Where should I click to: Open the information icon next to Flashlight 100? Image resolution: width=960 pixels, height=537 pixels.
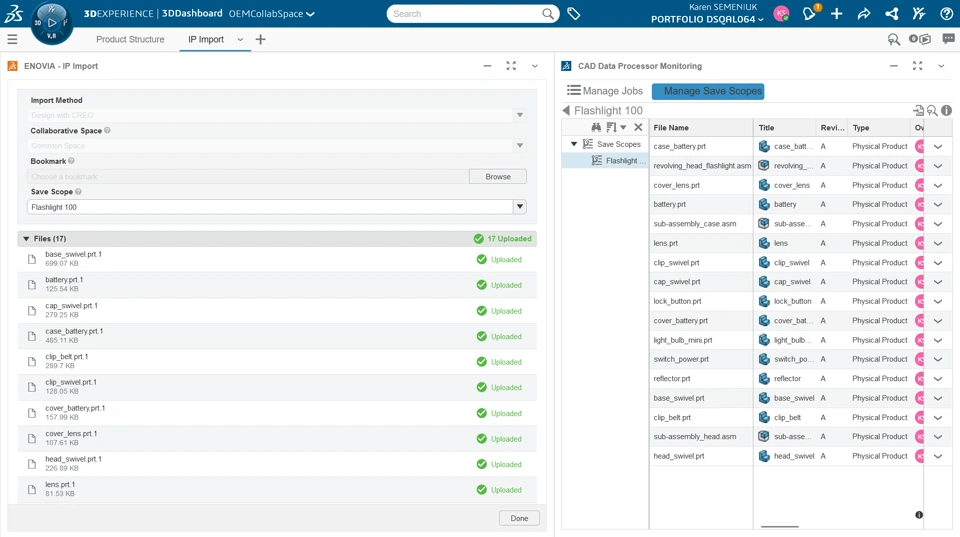tap(946, 111)
